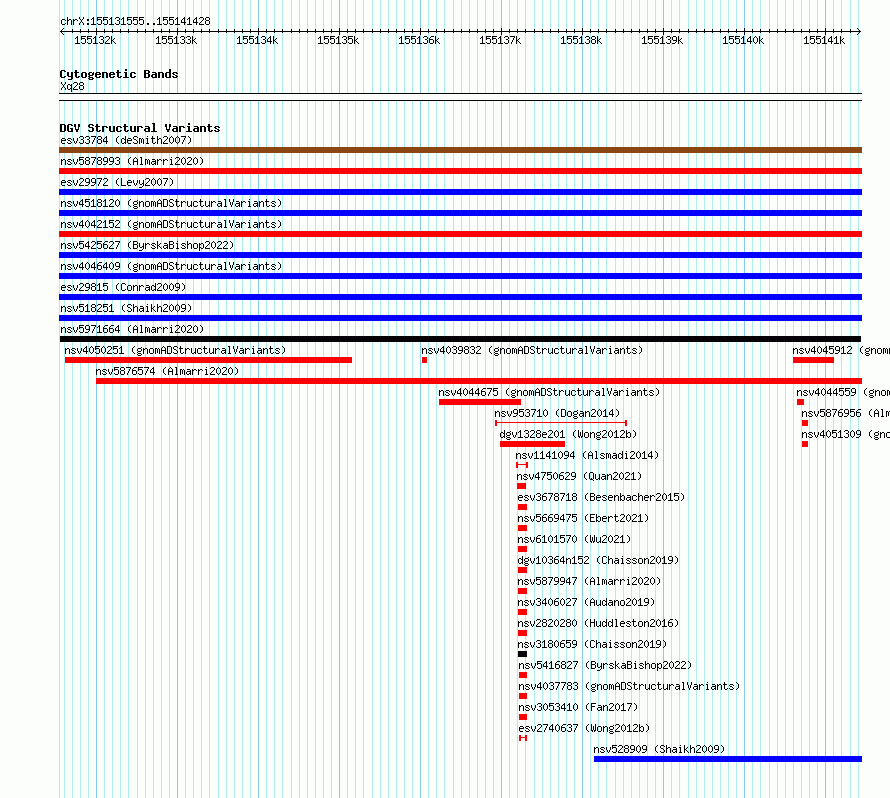
Task: Click the red bar under nsv4050251
Action: tap(208, 360)
